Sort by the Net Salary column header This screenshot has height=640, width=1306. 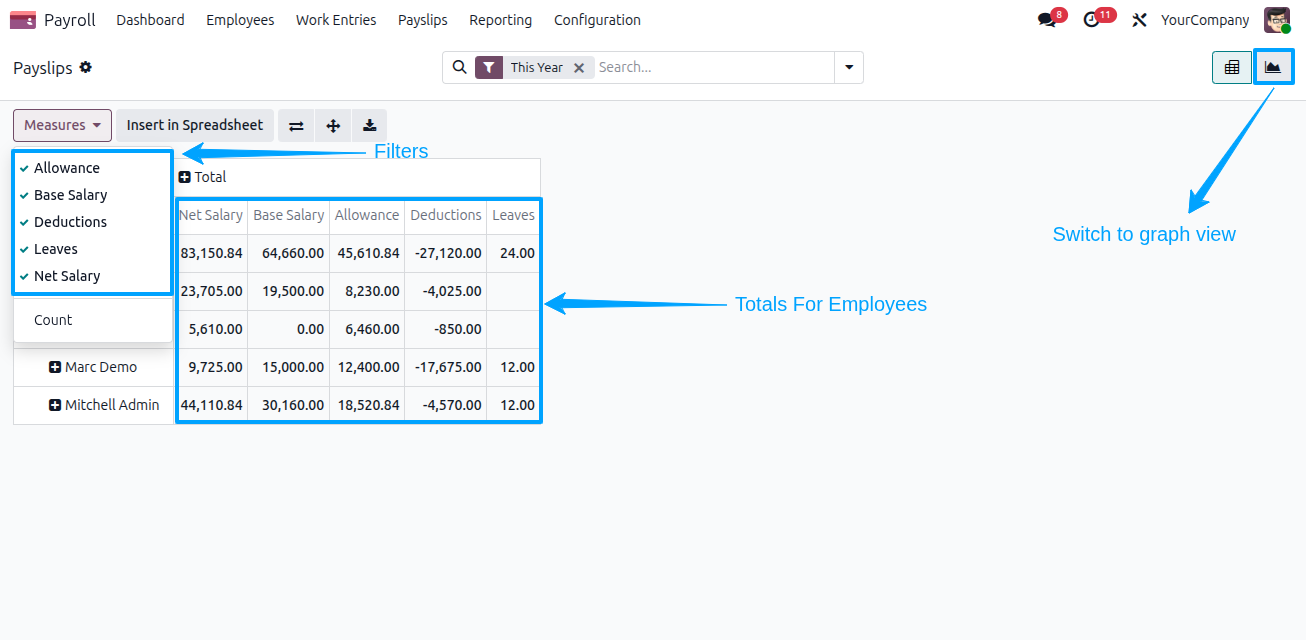211,215
